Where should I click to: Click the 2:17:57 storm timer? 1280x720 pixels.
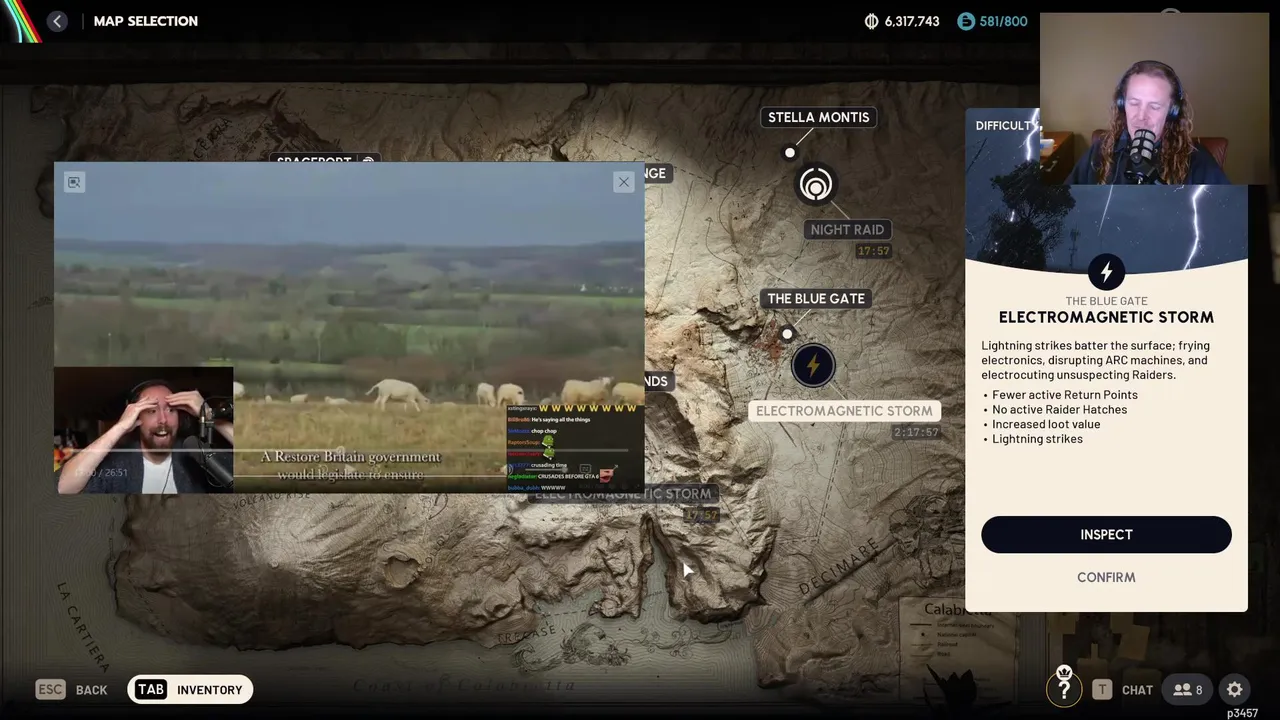point(916,433)
